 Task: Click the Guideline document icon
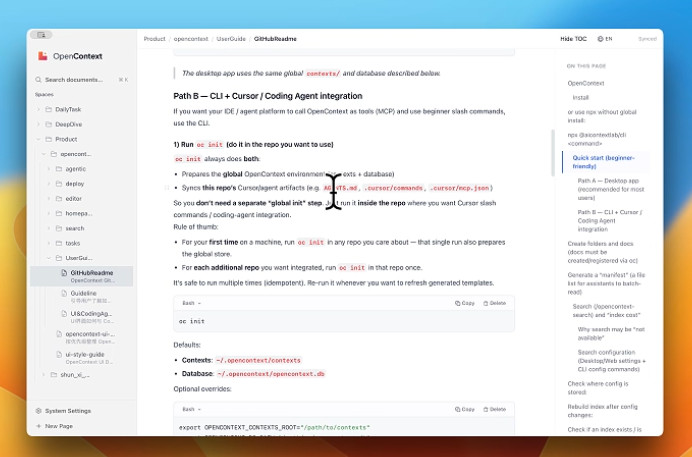pyautogui.click(x=64, y=293)
